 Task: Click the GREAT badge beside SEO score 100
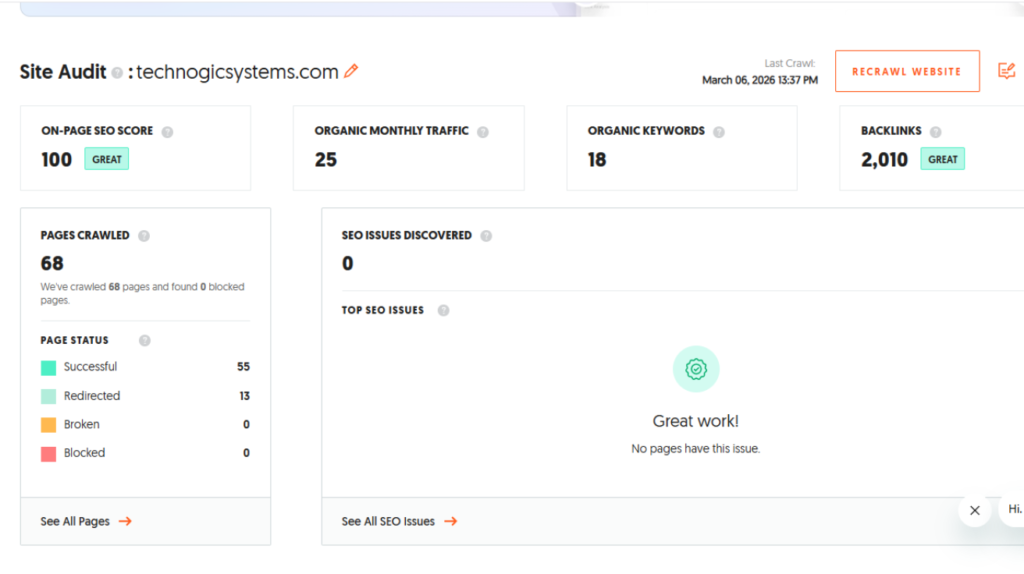(106, 159)
